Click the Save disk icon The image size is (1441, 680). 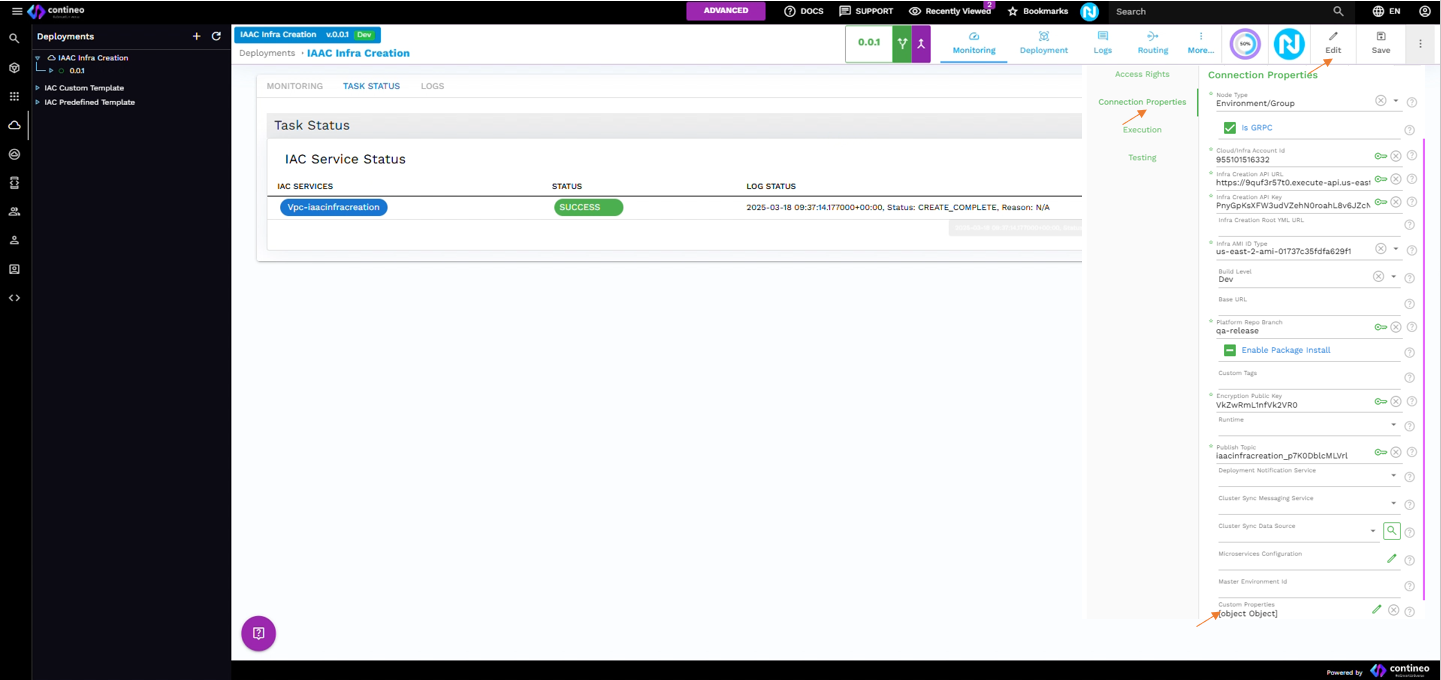click(1380, 37)
